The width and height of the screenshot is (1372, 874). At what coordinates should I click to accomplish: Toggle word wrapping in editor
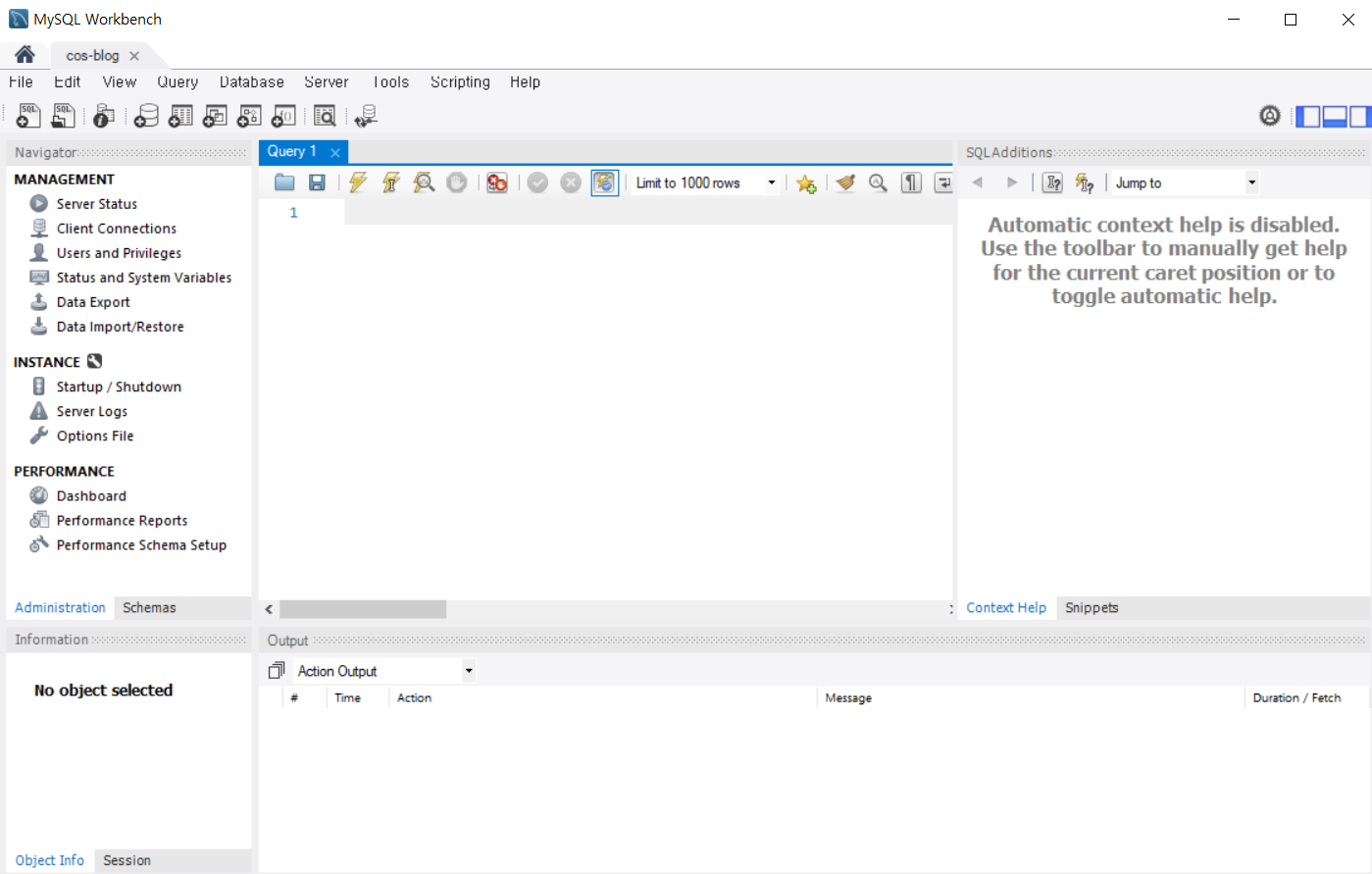[942, 182]
